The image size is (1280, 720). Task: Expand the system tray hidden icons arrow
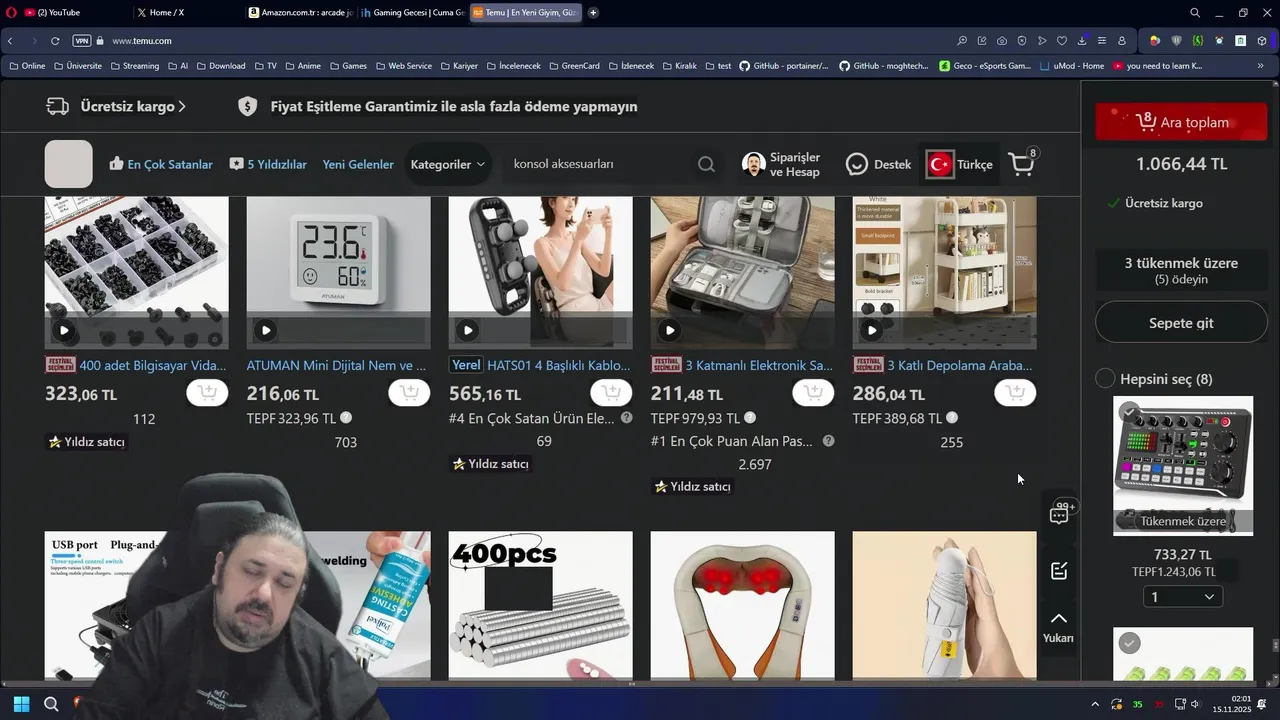click(1095, 704)
